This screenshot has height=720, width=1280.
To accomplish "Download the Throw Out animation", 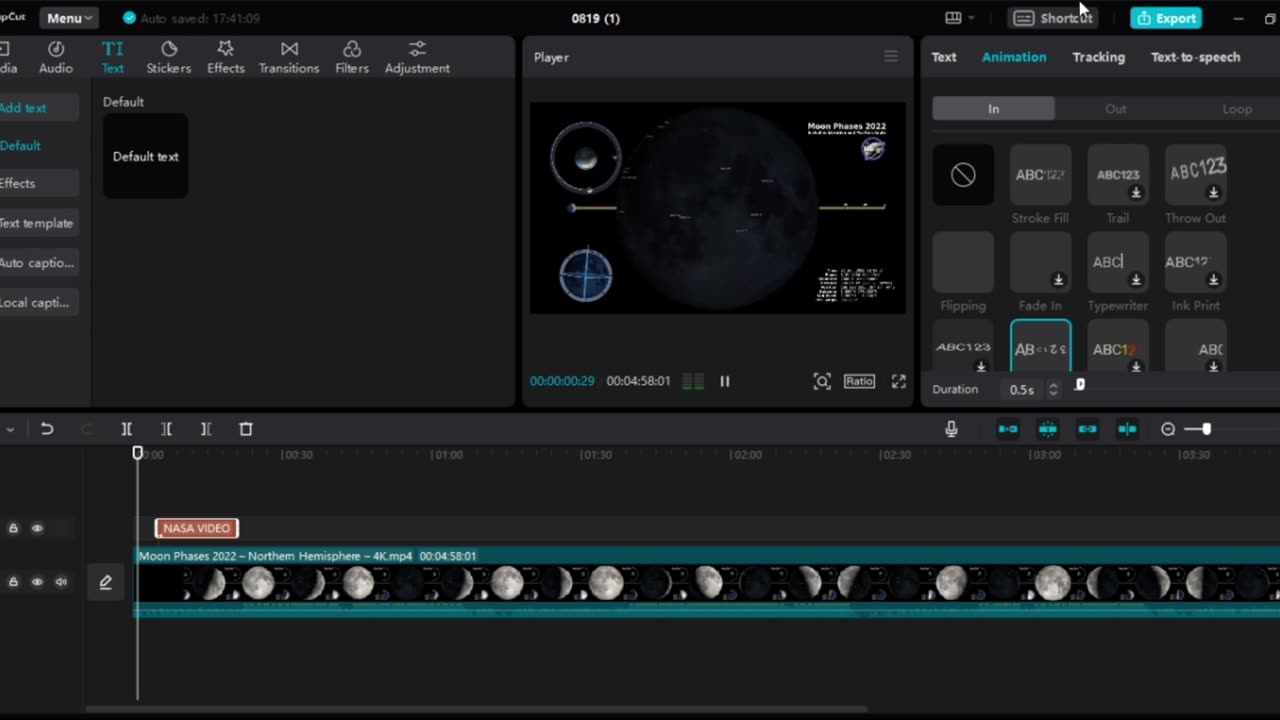I will point(1213,193).
